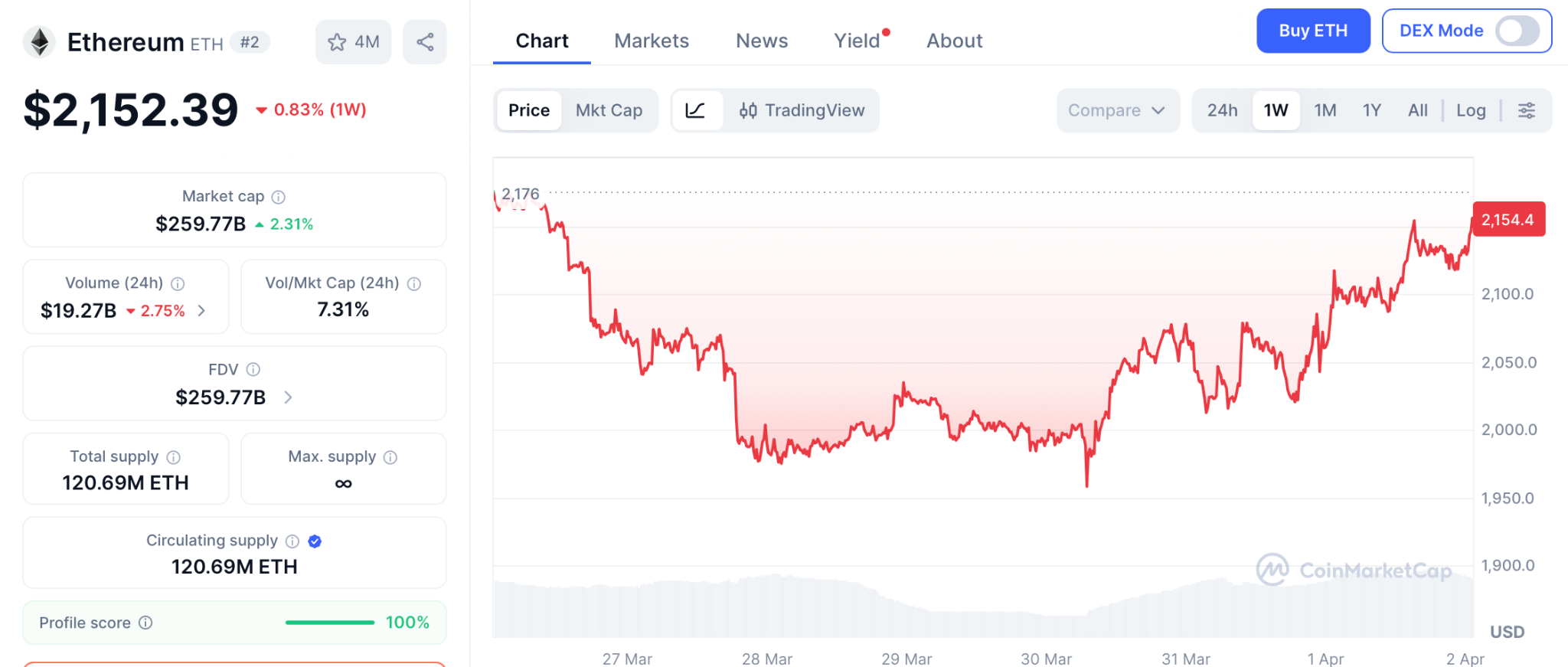Image resolution: width=1568 pixels, height=667 pixels.
Task: Click the Profile score progress bar
Action: [330, 623]
